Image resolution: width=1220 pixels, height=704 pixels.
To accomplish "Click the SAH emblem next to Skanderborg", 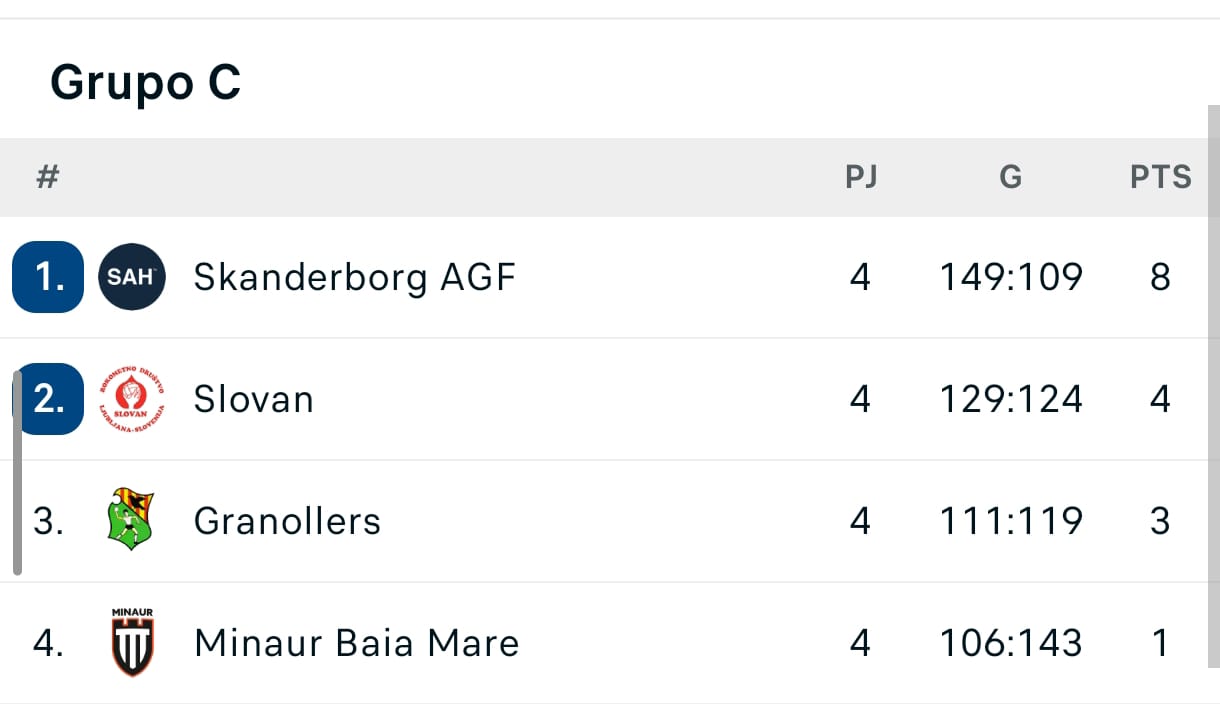I will [x=131, y=277].
